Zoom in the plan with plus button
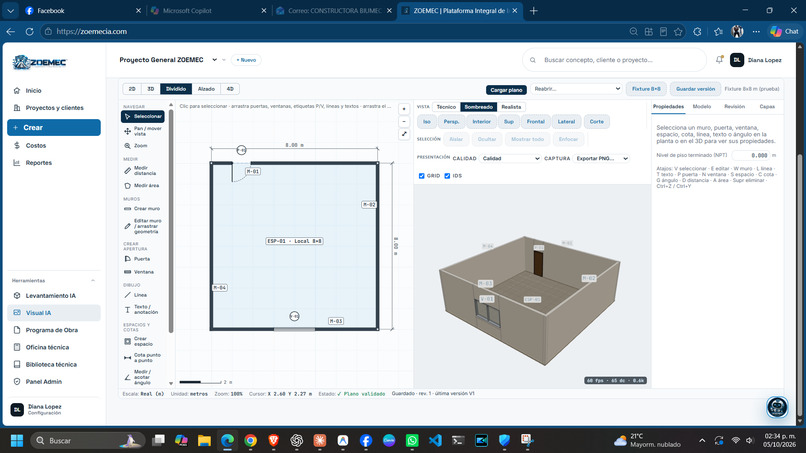806x453 pixels. 404,109
